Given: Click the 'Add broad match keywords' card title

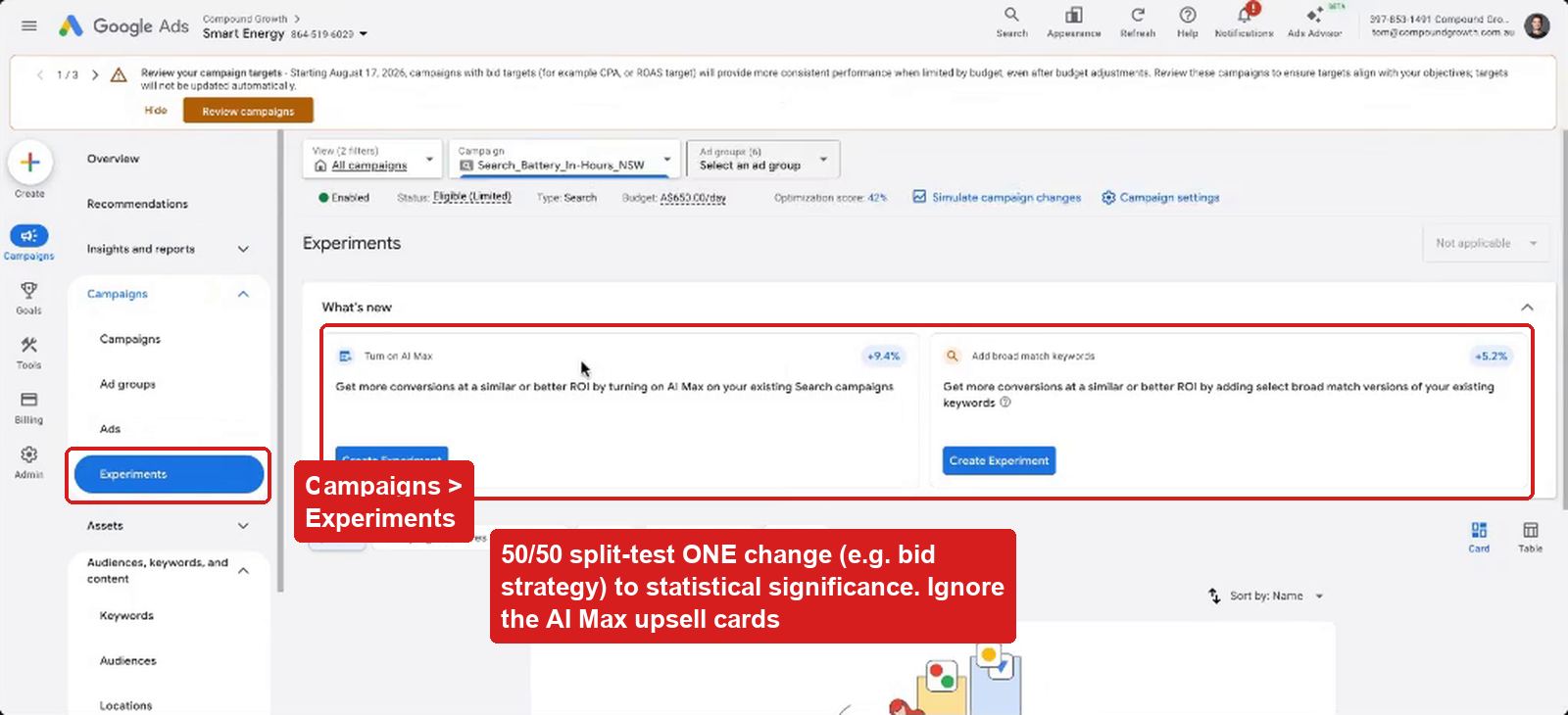Looking at the screenshot, I should click(1033, 357).
